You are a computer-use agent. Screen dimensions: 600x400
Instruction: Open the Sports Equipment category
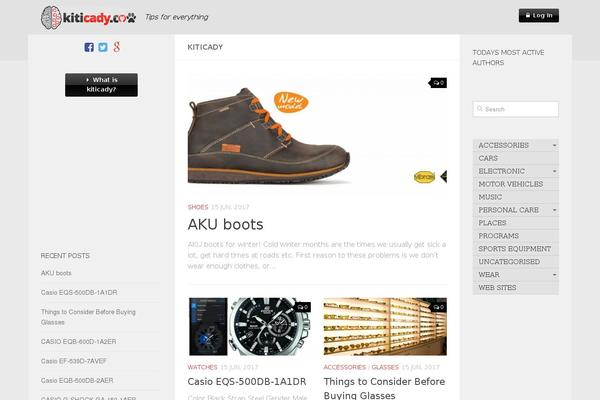tap(515, 249)
